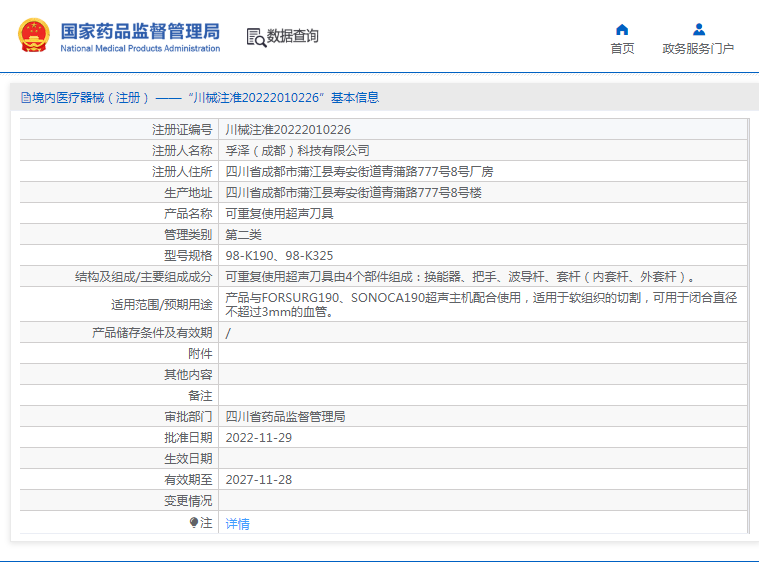Screen dimensions: 759x562
Task: Click the house icon above 首页
Action: [622, 29]
